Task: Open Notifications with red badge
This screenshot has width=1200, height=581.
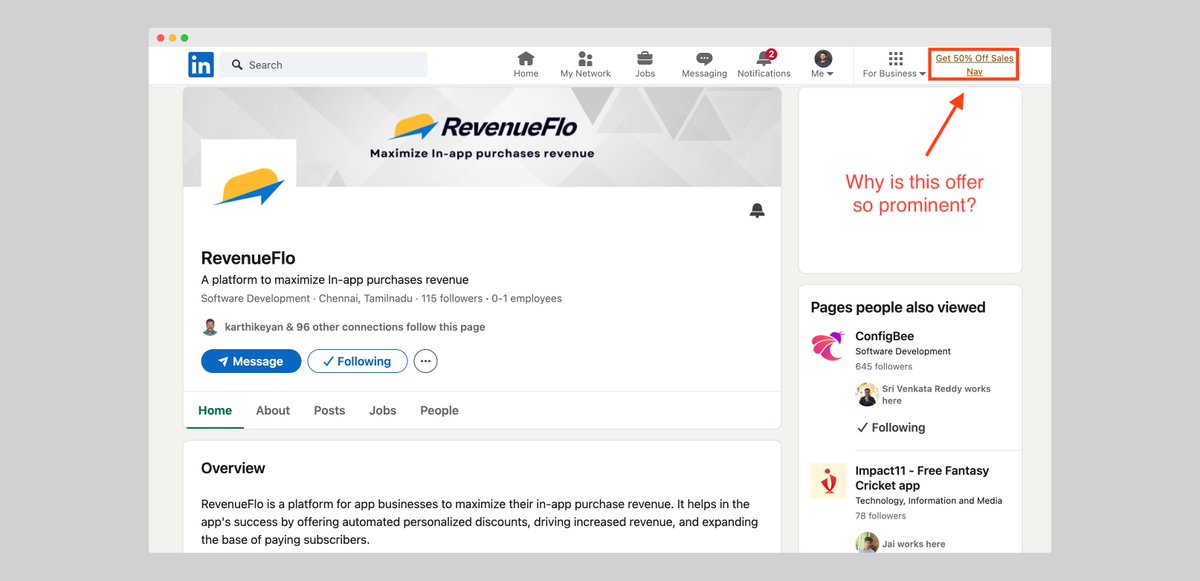Action: click(x=764, y=65)
